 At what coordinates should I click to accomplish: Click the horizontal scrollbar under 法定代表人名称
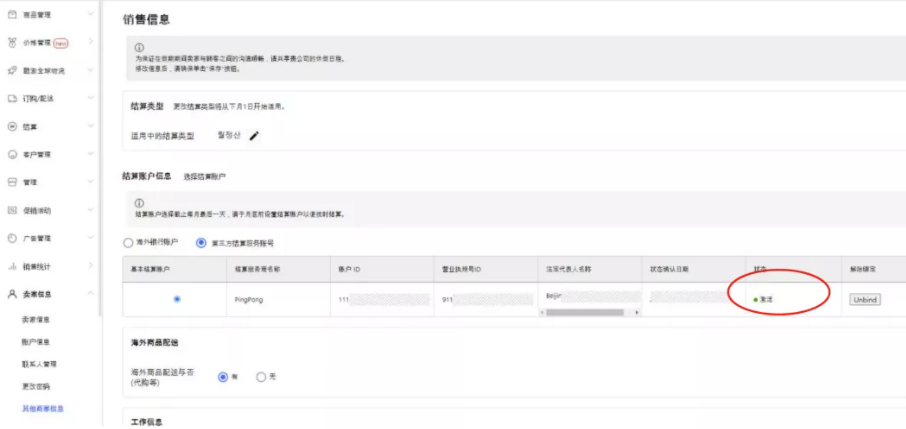pos(580,312)
